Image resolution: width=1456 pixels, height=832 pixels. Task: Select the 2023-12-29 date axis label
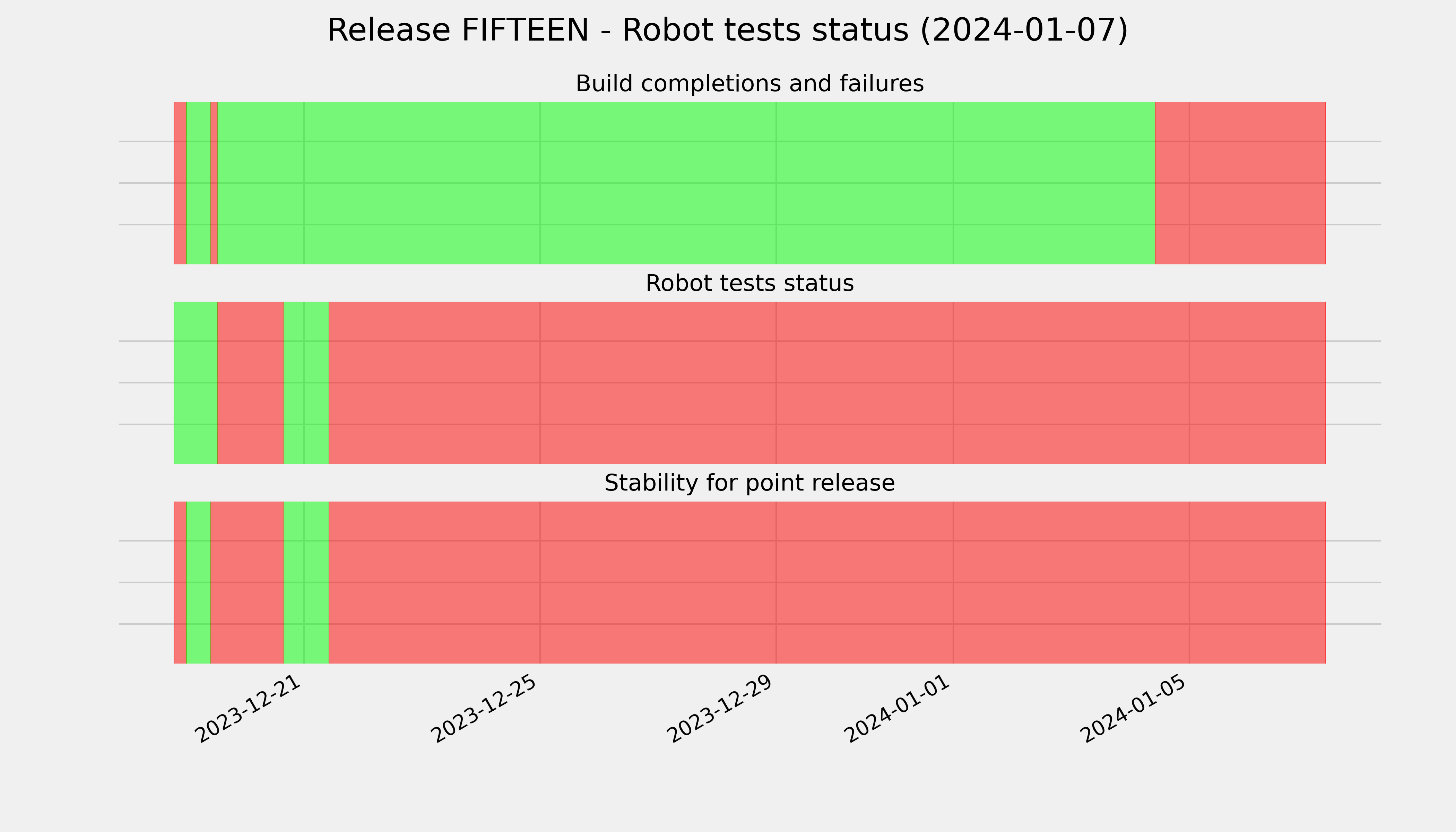tap(720, 709)
